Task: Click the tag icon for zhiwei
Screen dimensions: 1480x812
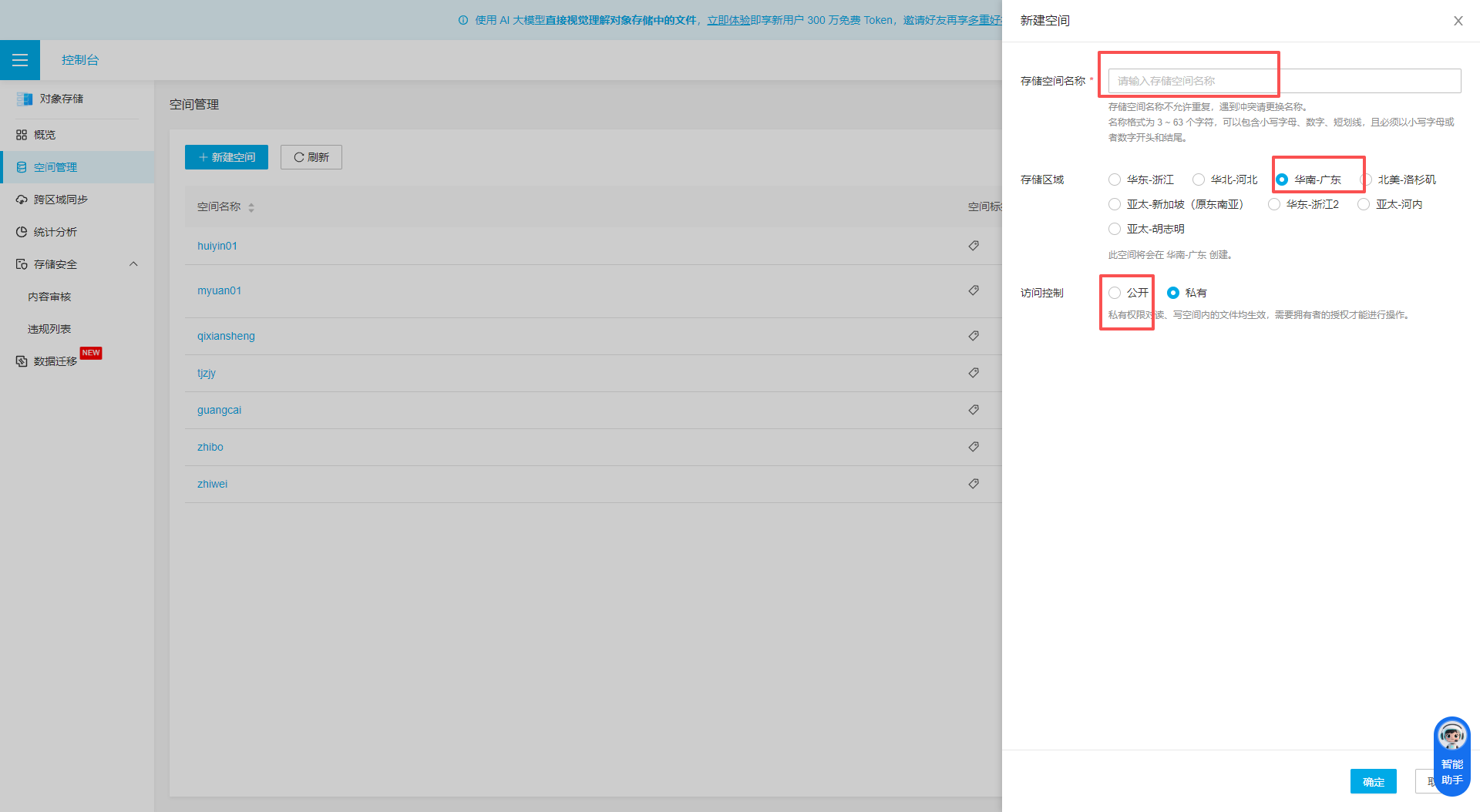Action: [974, 484]
